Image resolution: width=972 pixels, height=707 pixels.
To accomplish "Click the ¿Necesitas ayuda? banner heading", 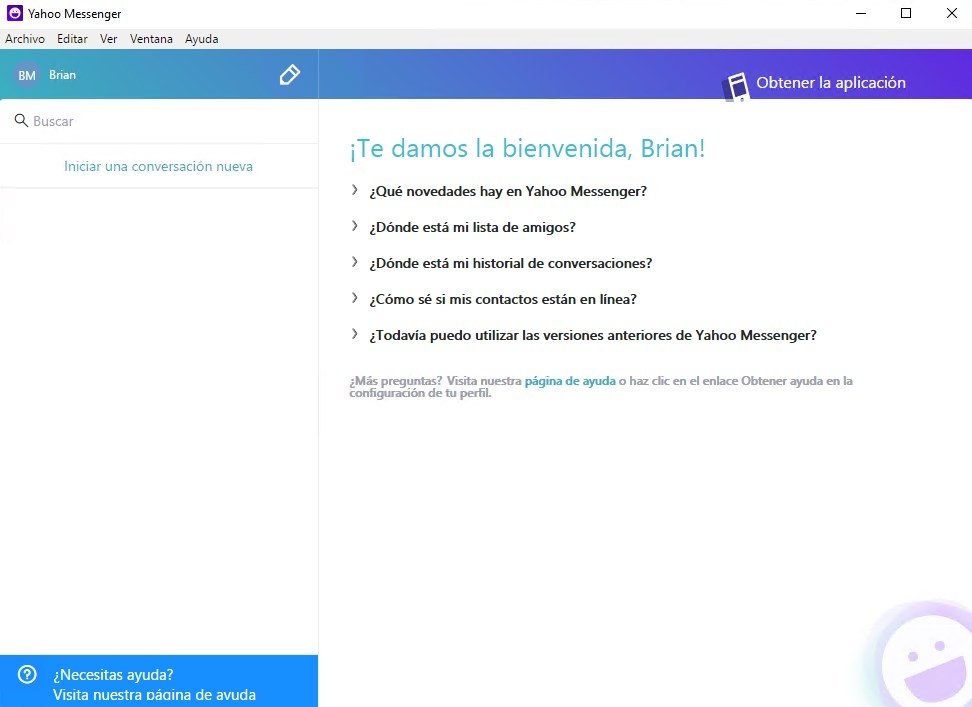I will tap(113, 674).
